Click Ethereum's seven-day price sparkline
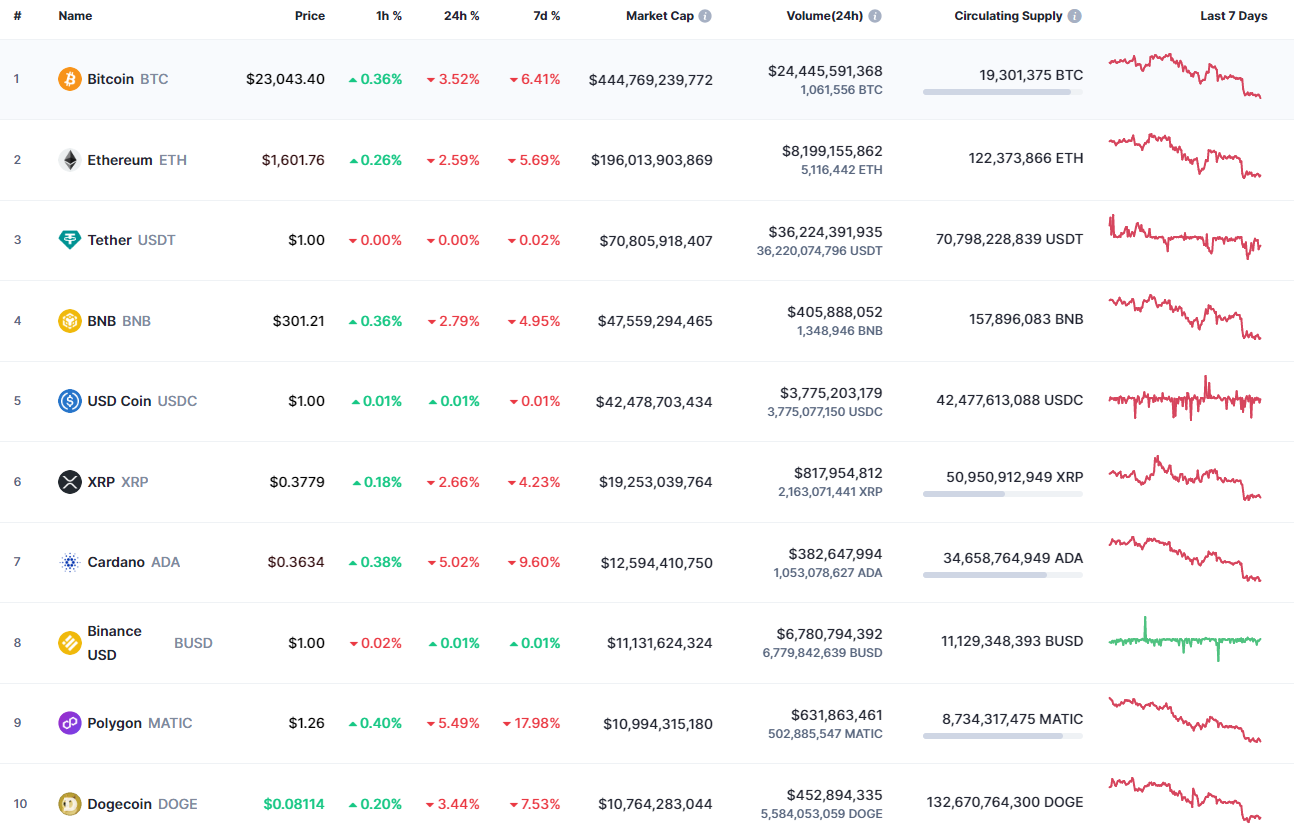 (1185, 158)
